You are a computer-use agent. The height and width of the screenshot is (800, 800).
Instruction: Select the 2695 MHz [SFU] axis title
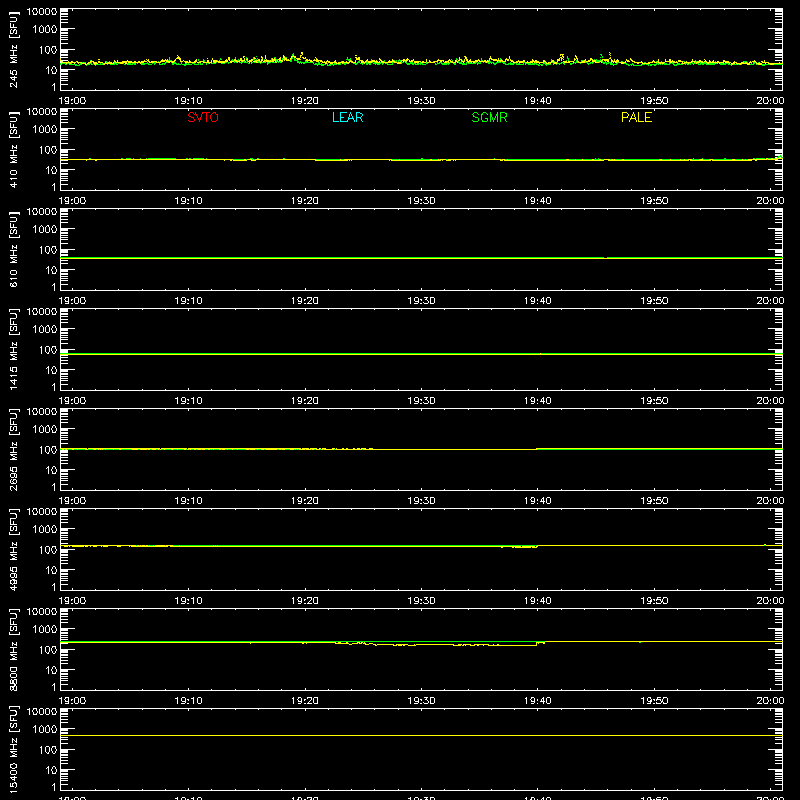click(13, 450)
